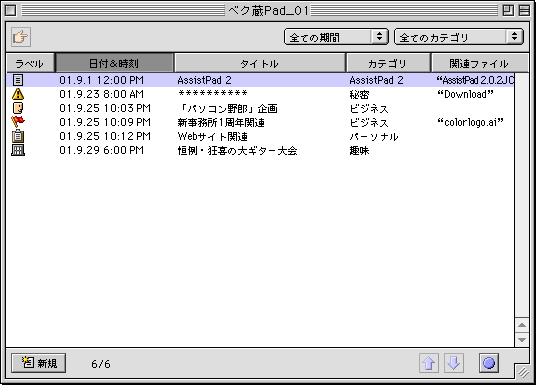Open the 全てのカテゴリ category dropdown

tap(459, 37)
